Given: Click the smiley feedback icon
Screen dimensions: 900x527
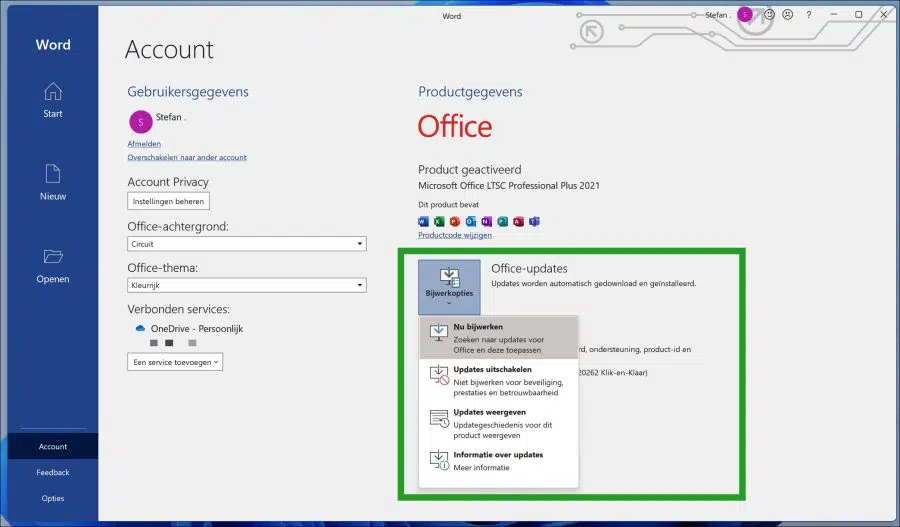Looking at the screenshot, I should 769,14.
